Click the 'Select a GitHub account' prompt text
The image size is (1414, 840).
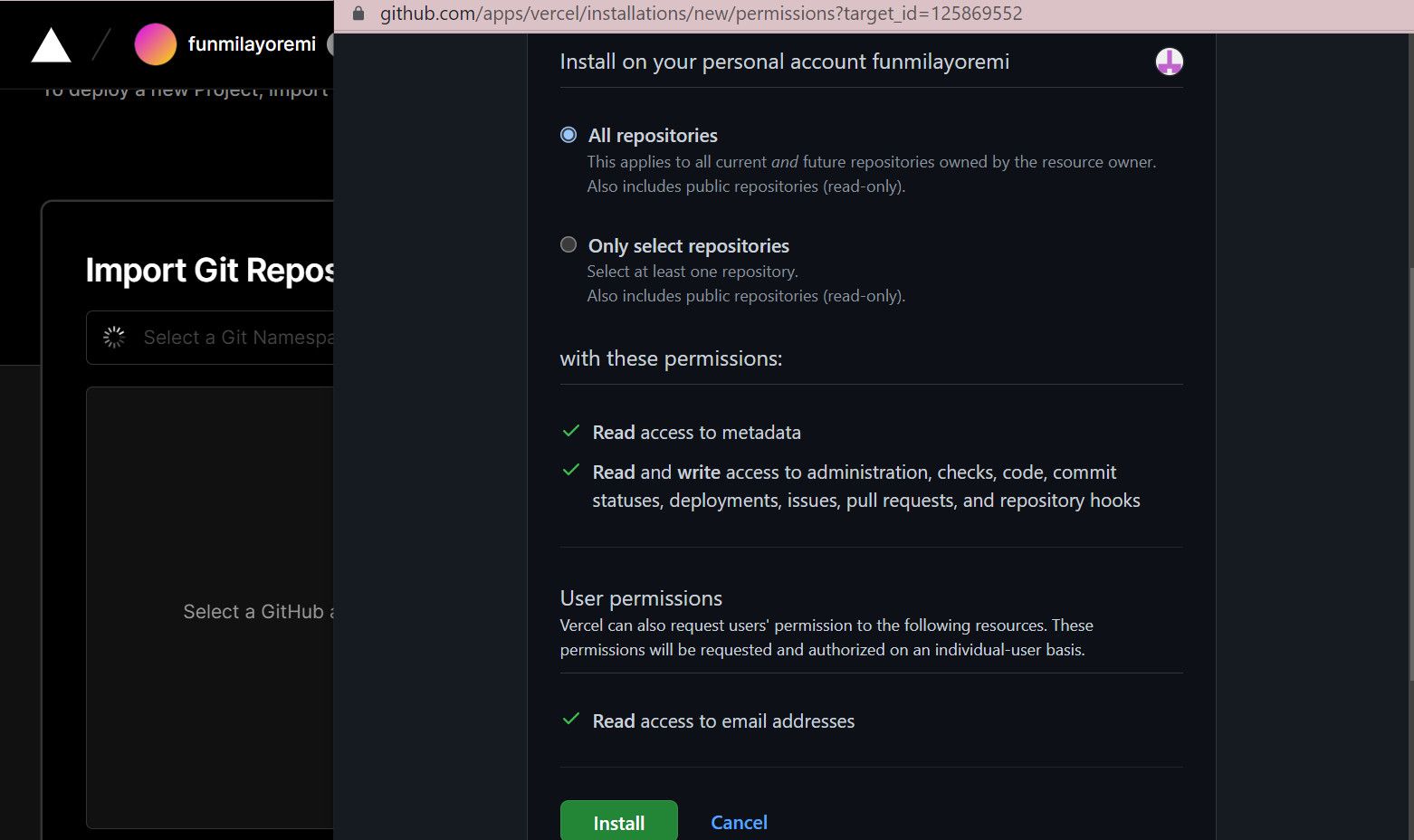pos(260,611)
